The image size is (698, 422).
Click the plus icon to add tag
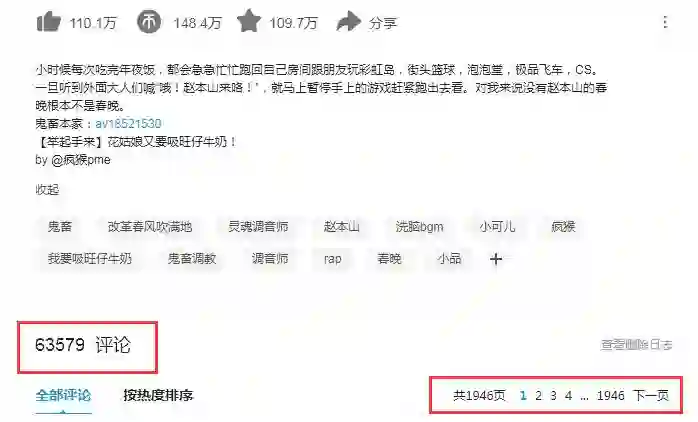496,259
